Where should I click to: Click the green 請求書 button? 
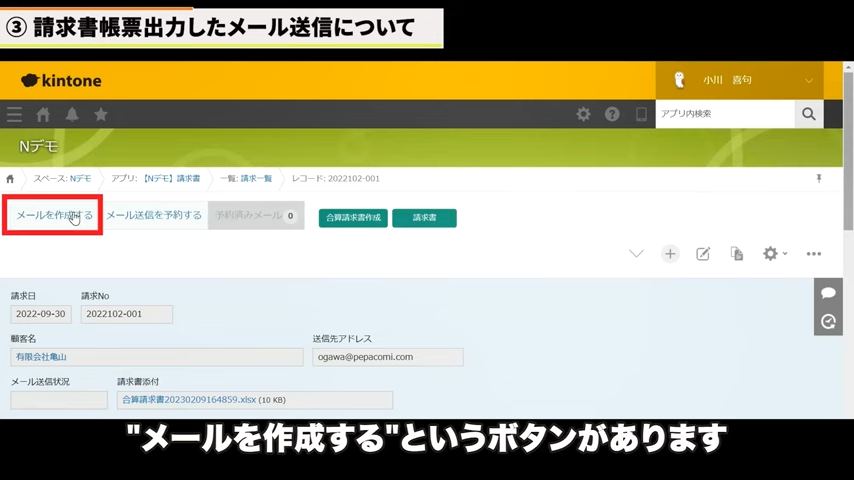point(424,218)
